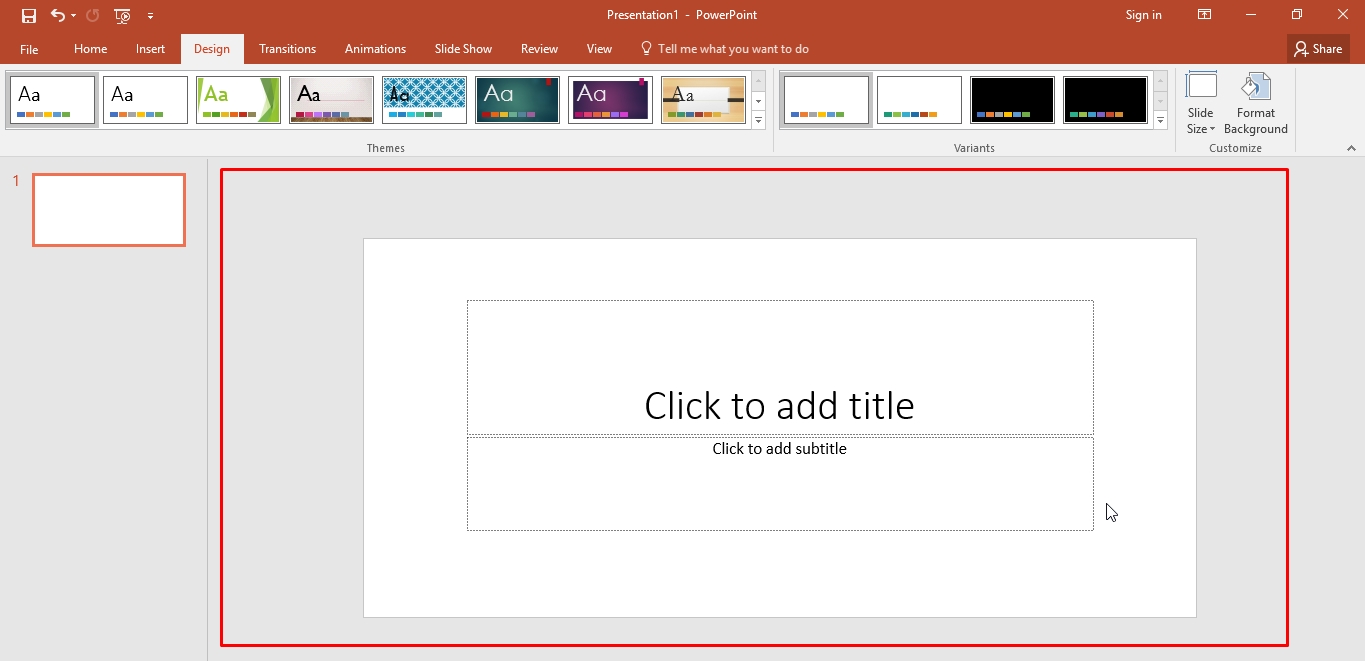This screenshot has width=1365, height=661.
Task: Click Start From Beginning slideshow icon
Action: tap(122, 16)
